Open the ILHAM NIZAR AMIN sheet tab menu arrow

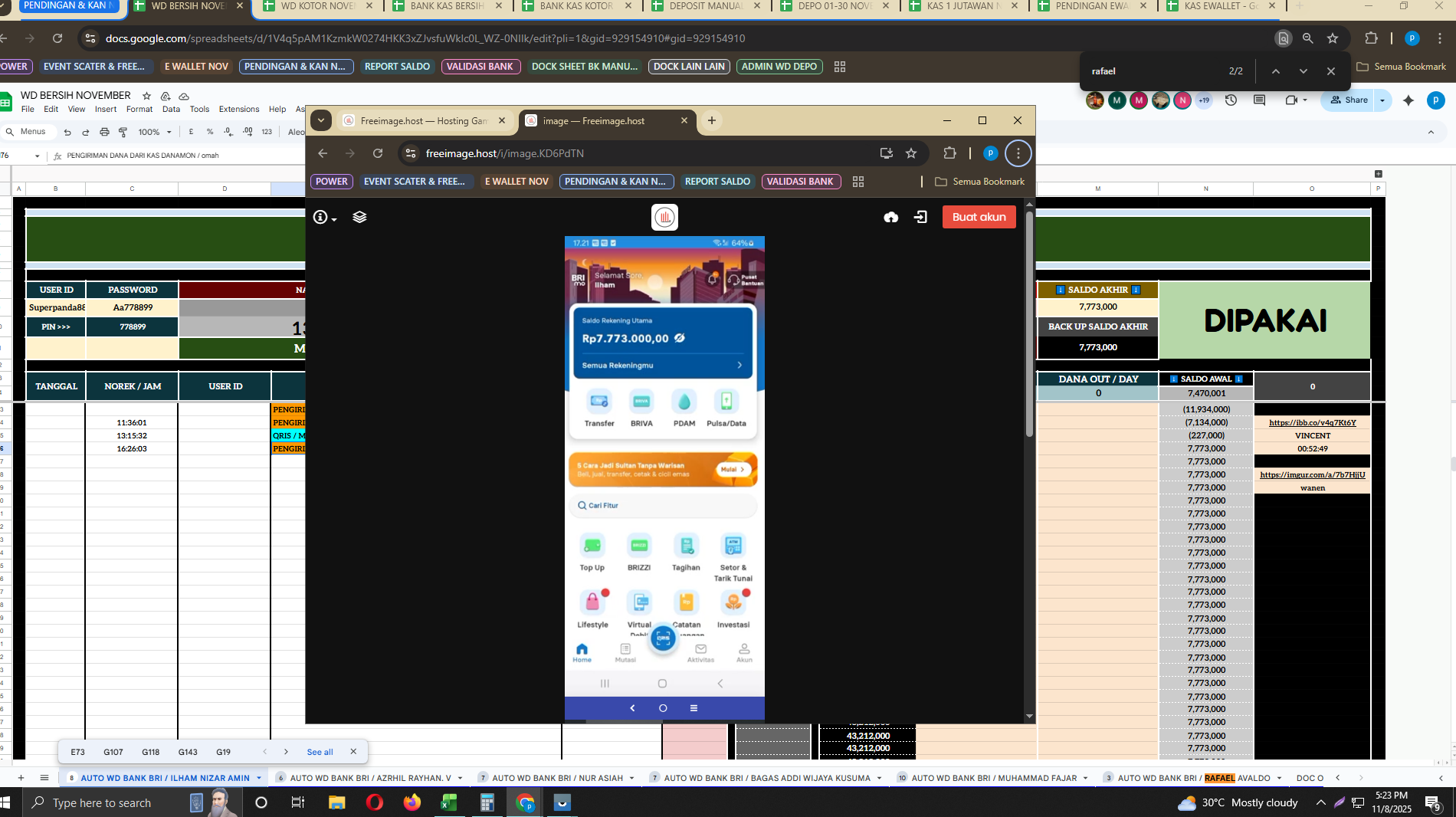(x=259, y=778)
